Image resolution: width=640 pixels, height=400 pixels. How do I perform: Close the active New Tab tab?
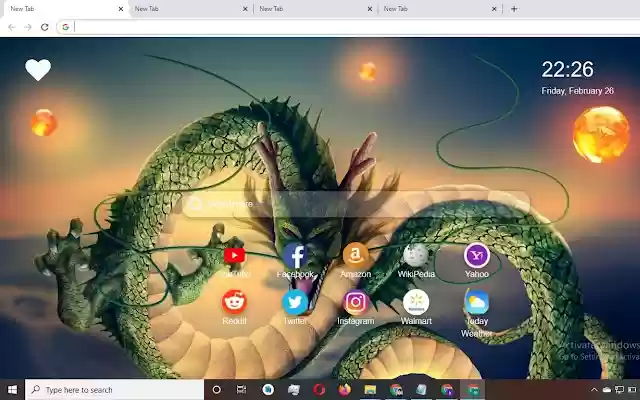pyautogui.click(x=120, y=9)
